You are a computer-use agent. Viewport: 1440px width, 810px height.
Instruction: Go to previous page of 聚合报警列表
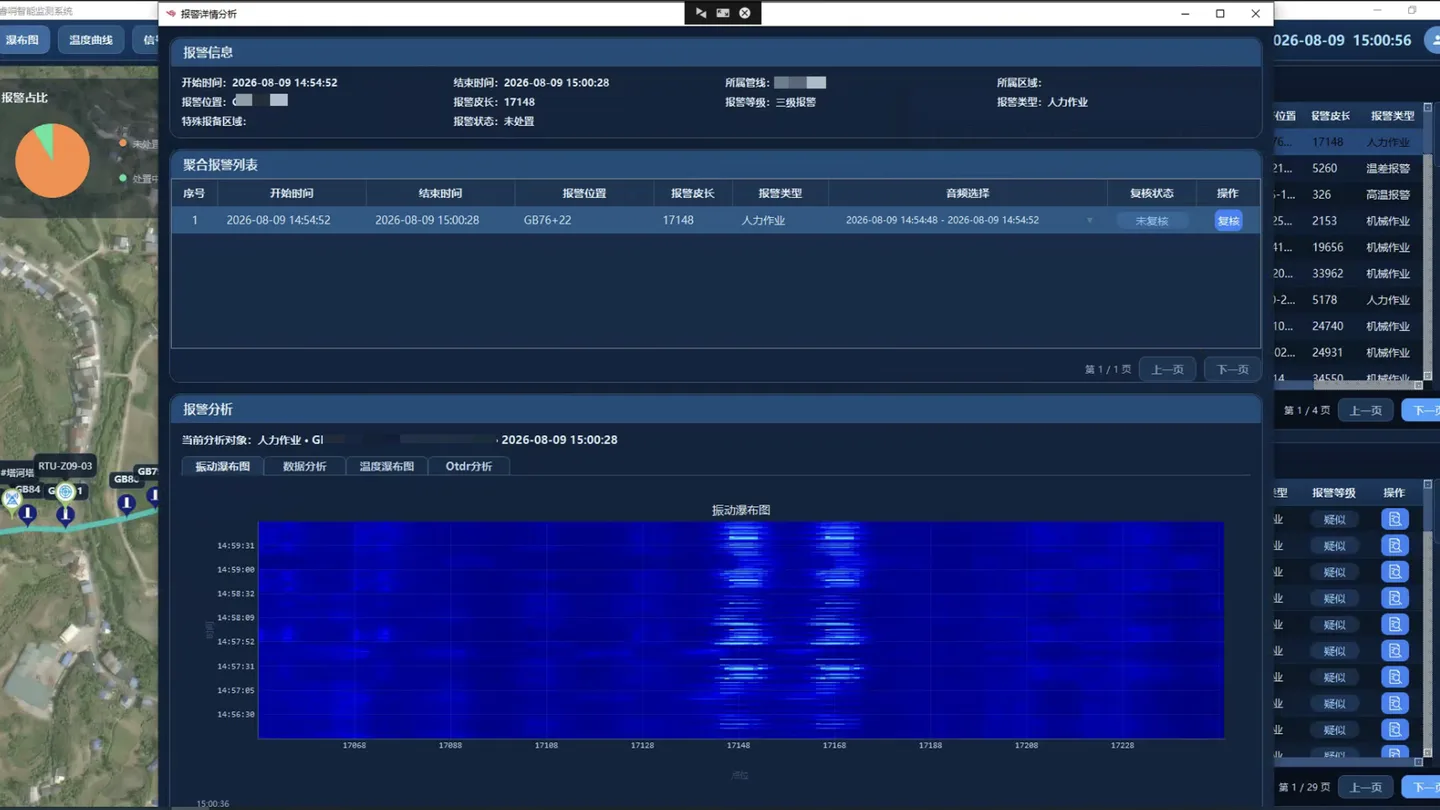coord(1167,369)
